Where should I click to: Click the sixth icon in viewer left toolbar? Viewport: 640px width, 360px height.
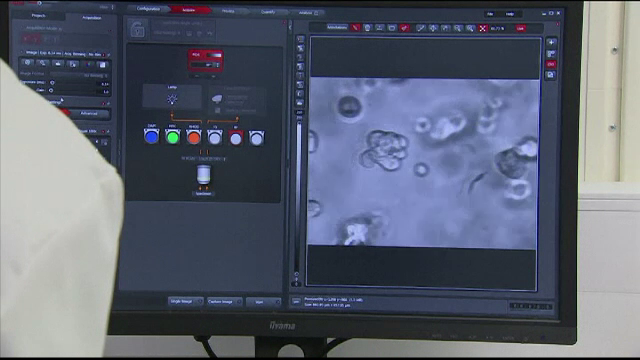pos(300,85)
